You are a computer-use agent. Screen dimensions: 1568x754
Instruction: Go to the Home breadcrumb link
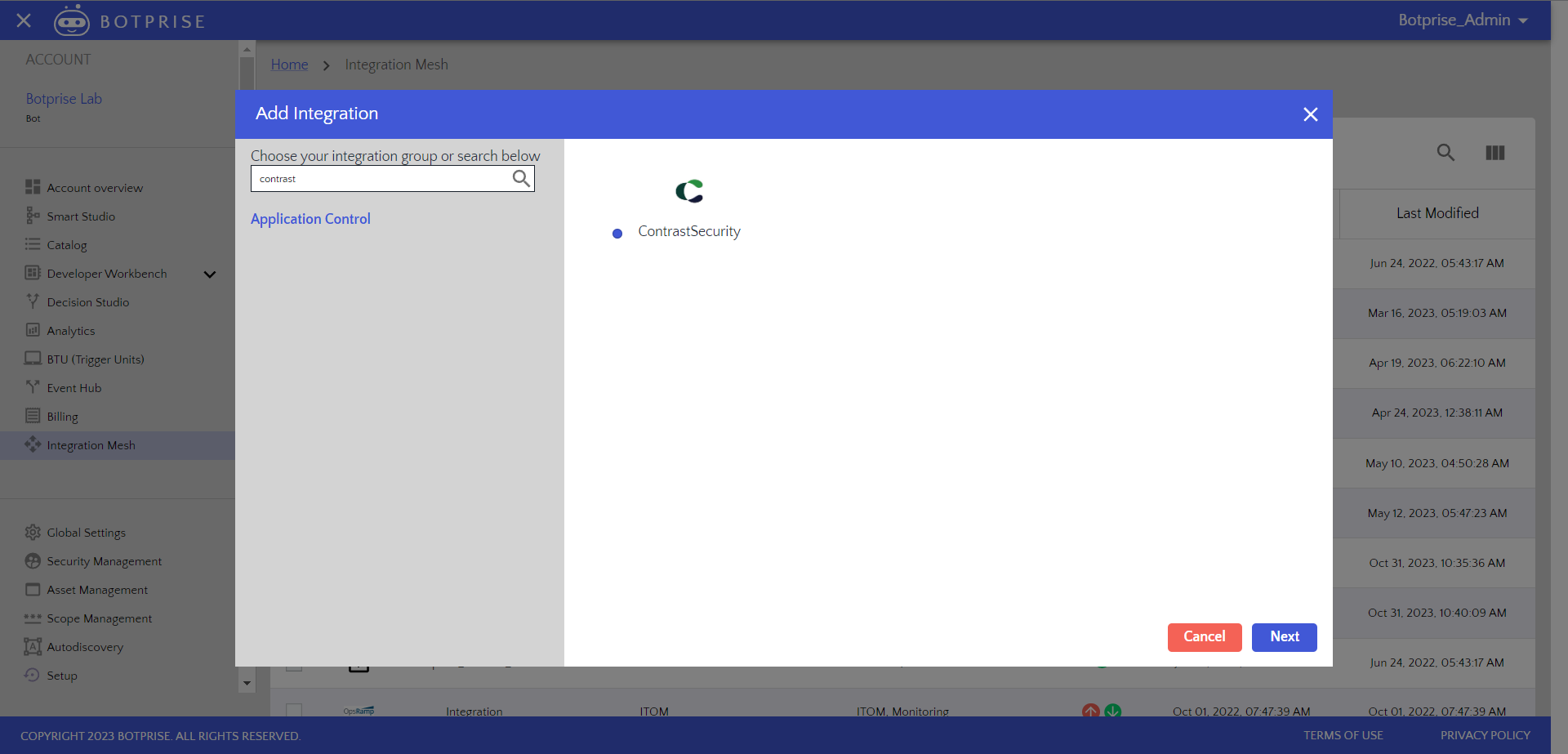tap(290, 65)
